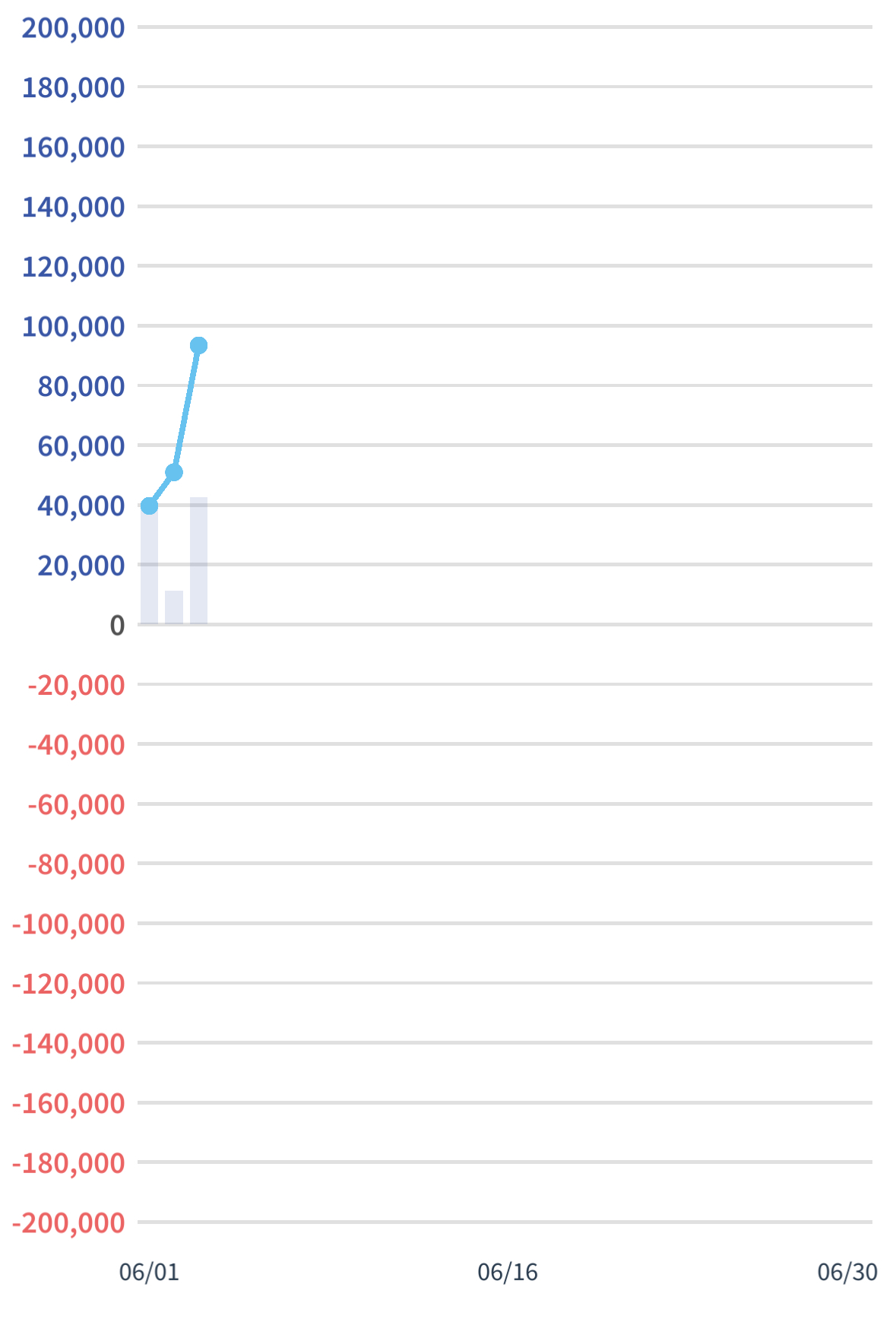
Task: Click the -100,000 axis label
Action: click(68, 924)
